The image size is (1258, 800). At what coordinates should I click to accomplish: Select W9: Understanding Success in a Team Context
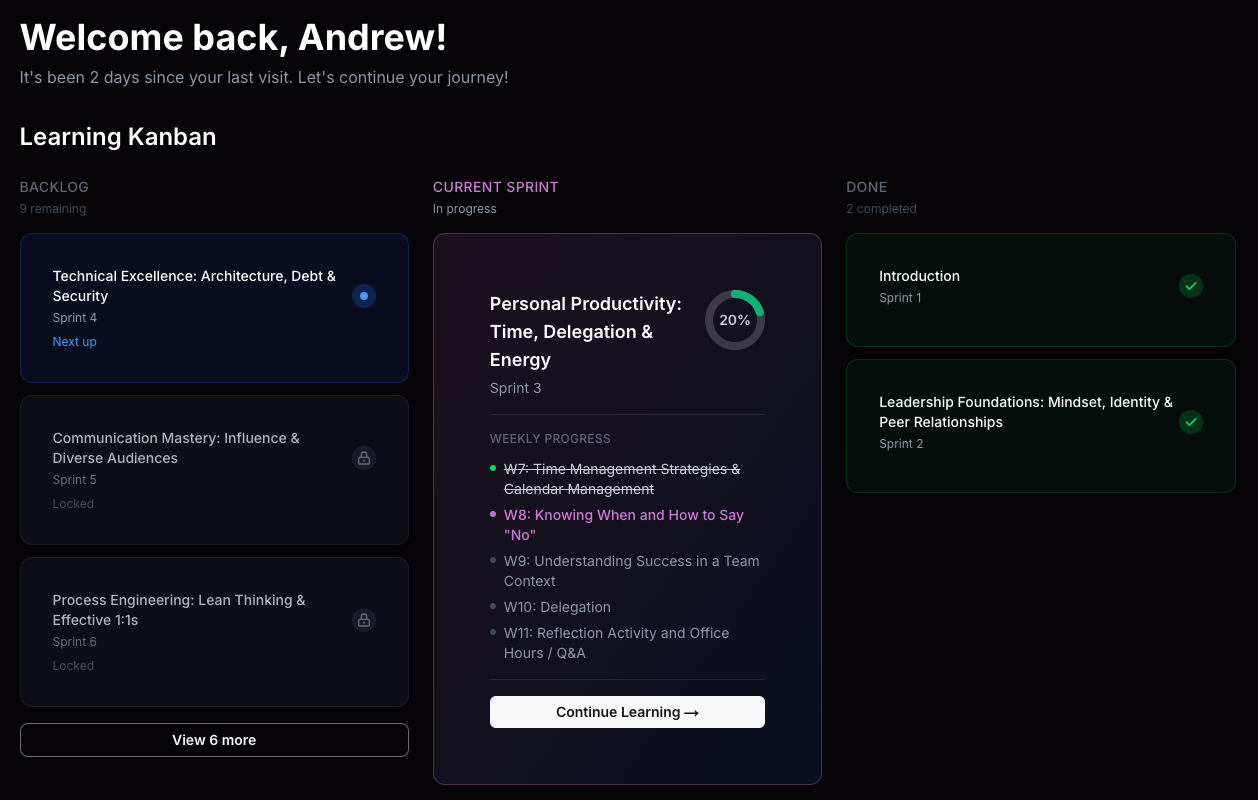(x=631, y=570)
